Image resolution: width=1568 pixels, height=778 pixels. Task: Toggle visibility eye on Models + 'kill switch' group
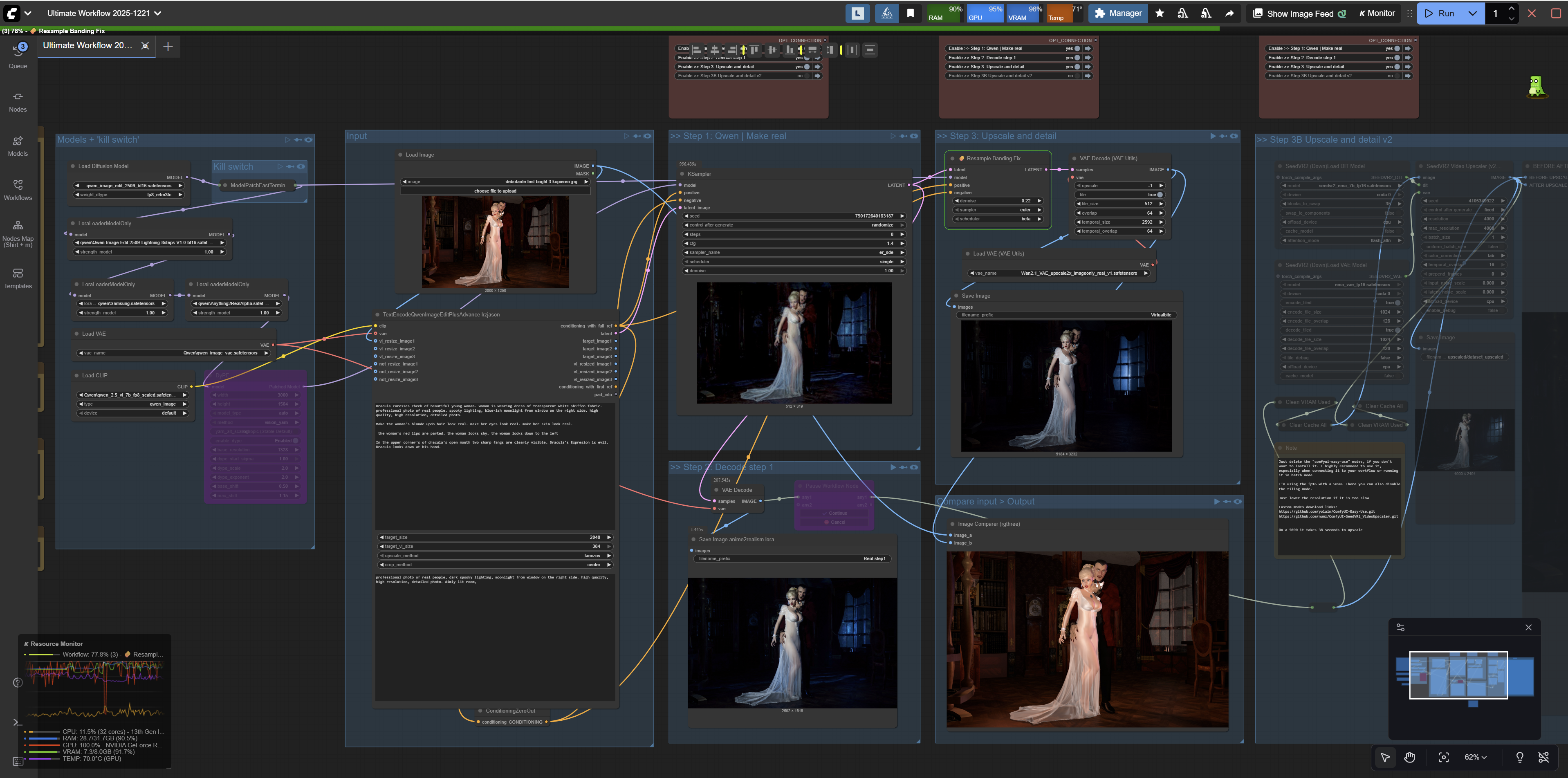click(x=309, y=140)
